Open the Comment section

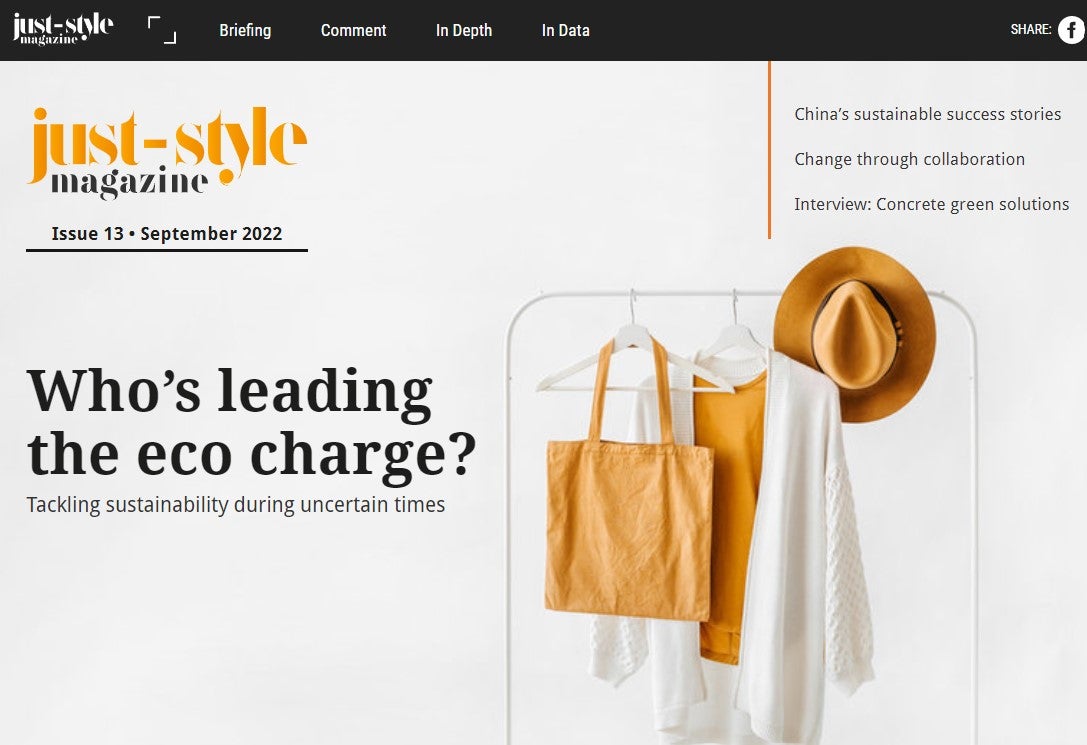[x=354, y=30]
